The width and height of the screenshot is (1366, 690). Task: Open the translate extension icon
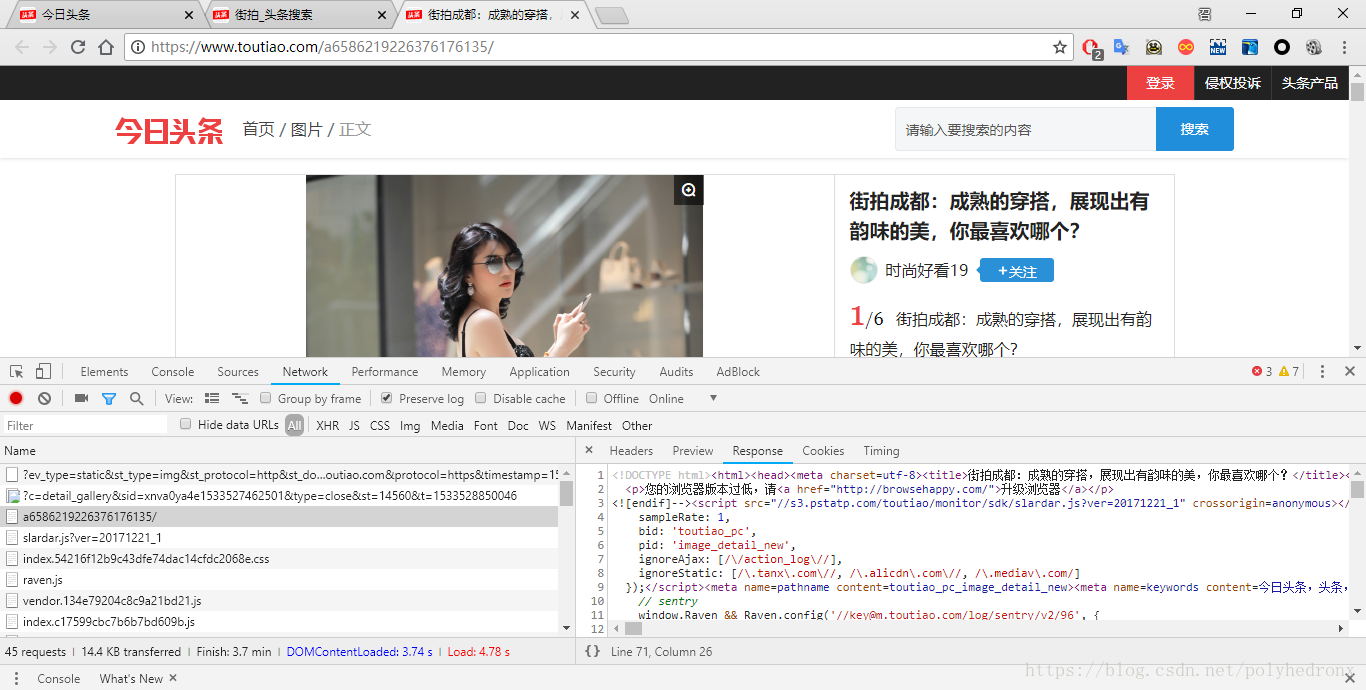(1122, 47)
